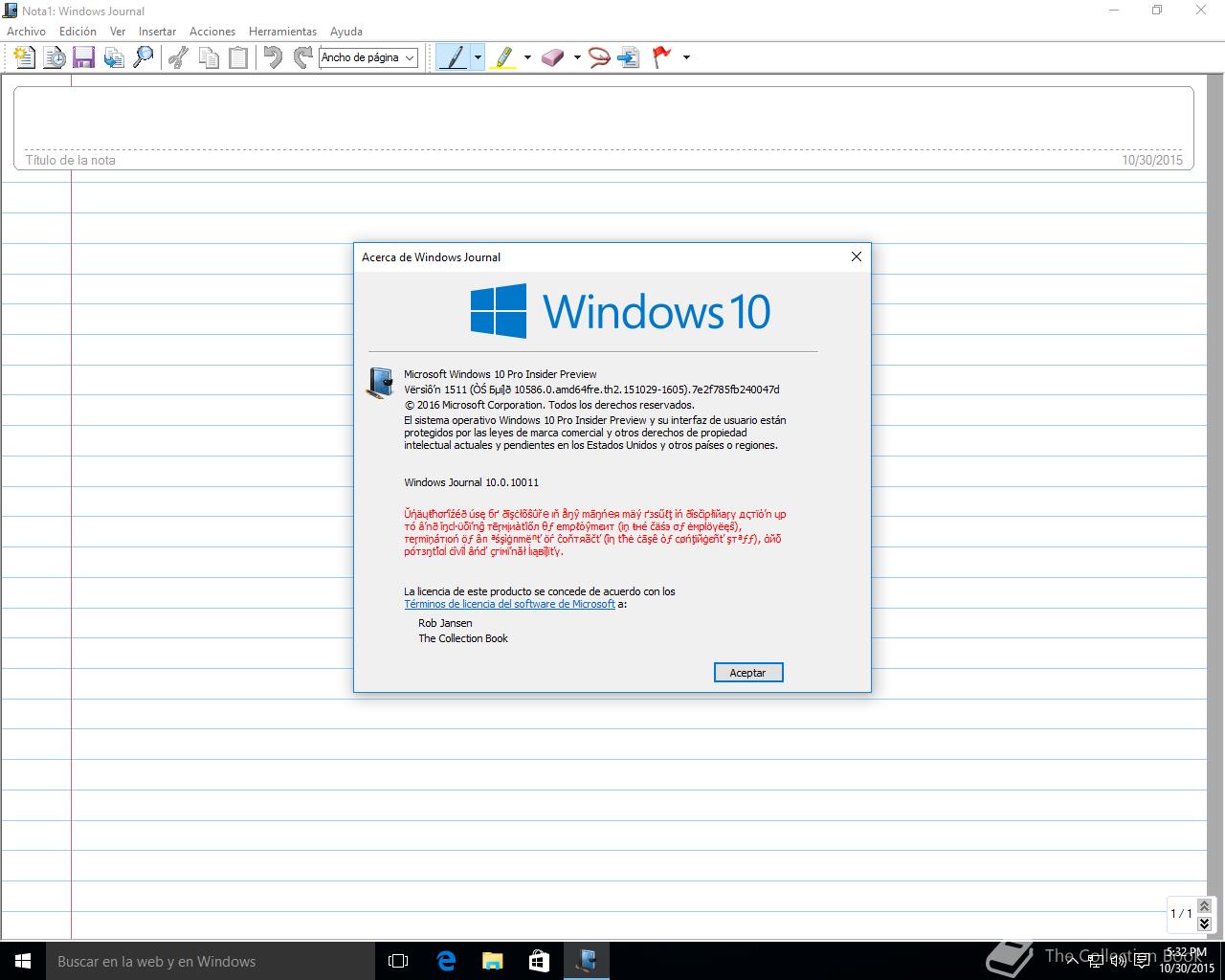The height and width of the screenshot is (980, 1225).
Task: Click the 'Rob Jansen' licensee name
Action: click(445, 623)
